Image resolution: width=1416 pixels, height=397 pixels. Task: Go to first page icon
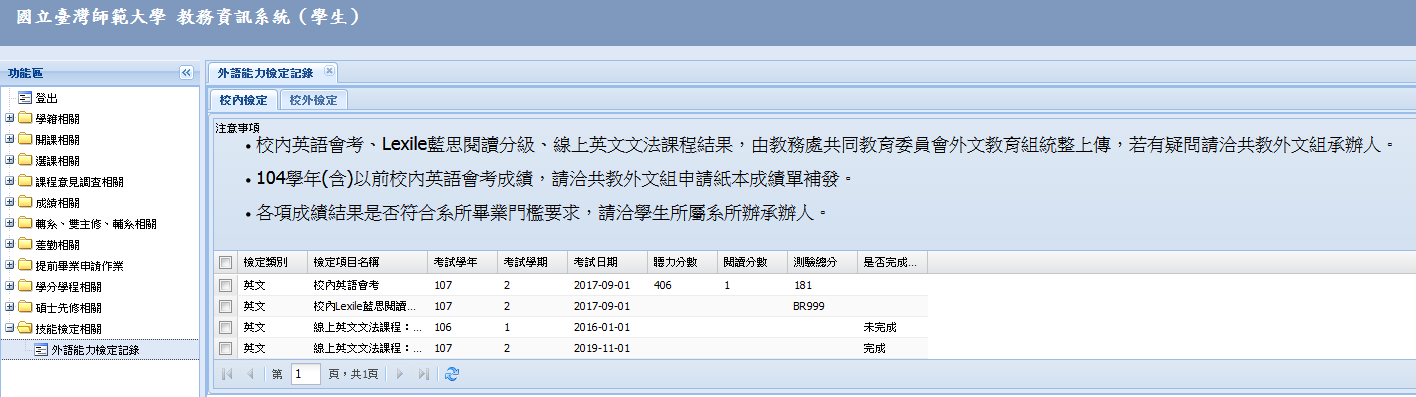coord(226,374)
